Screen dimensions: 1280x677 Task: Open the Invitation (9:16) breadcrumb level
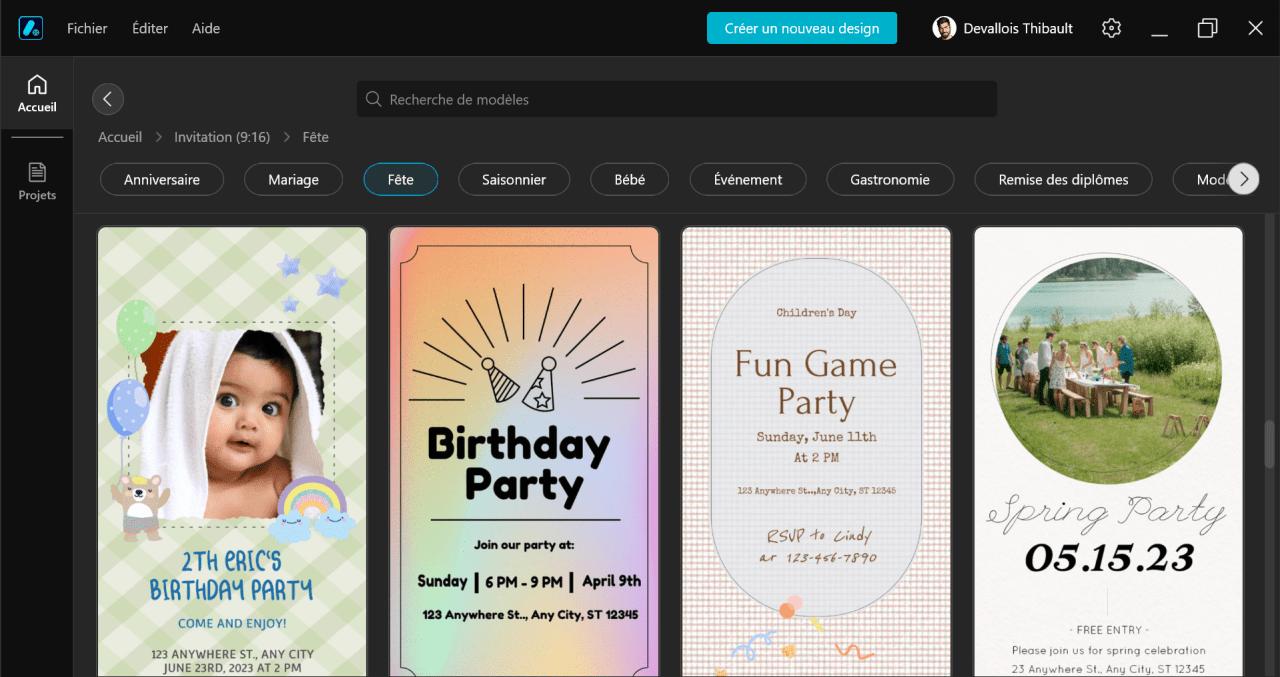point(222,137)
